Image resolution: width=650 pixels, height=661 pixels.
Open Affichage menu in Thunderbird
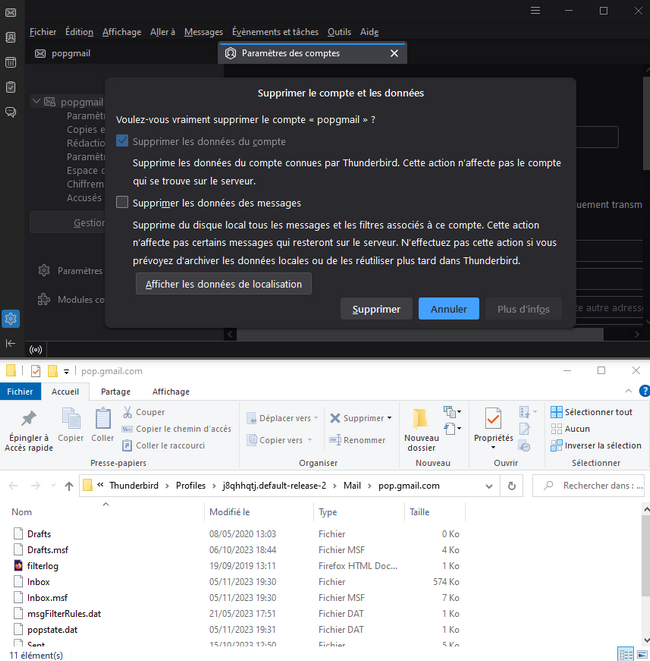point(122,32)
